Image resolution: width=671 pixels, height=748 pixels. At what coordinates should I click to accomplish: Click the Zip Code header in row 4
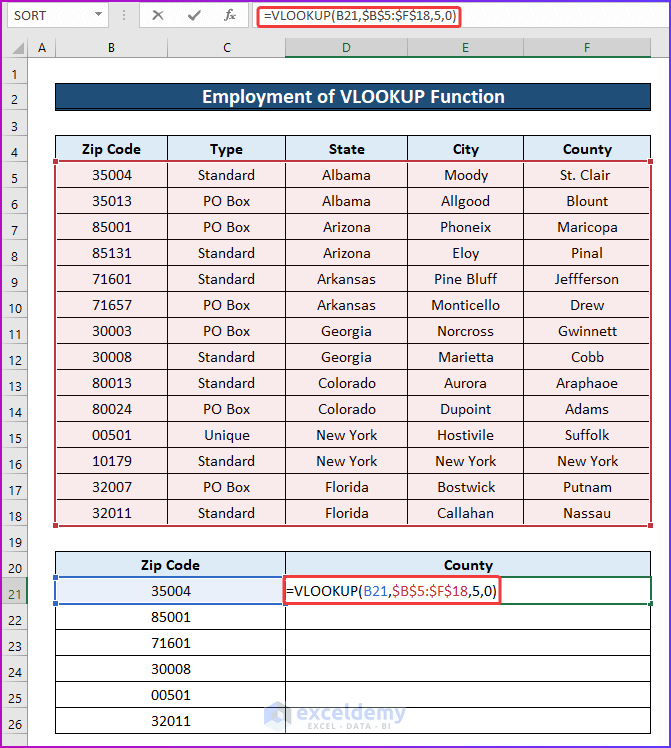(111, 149)
